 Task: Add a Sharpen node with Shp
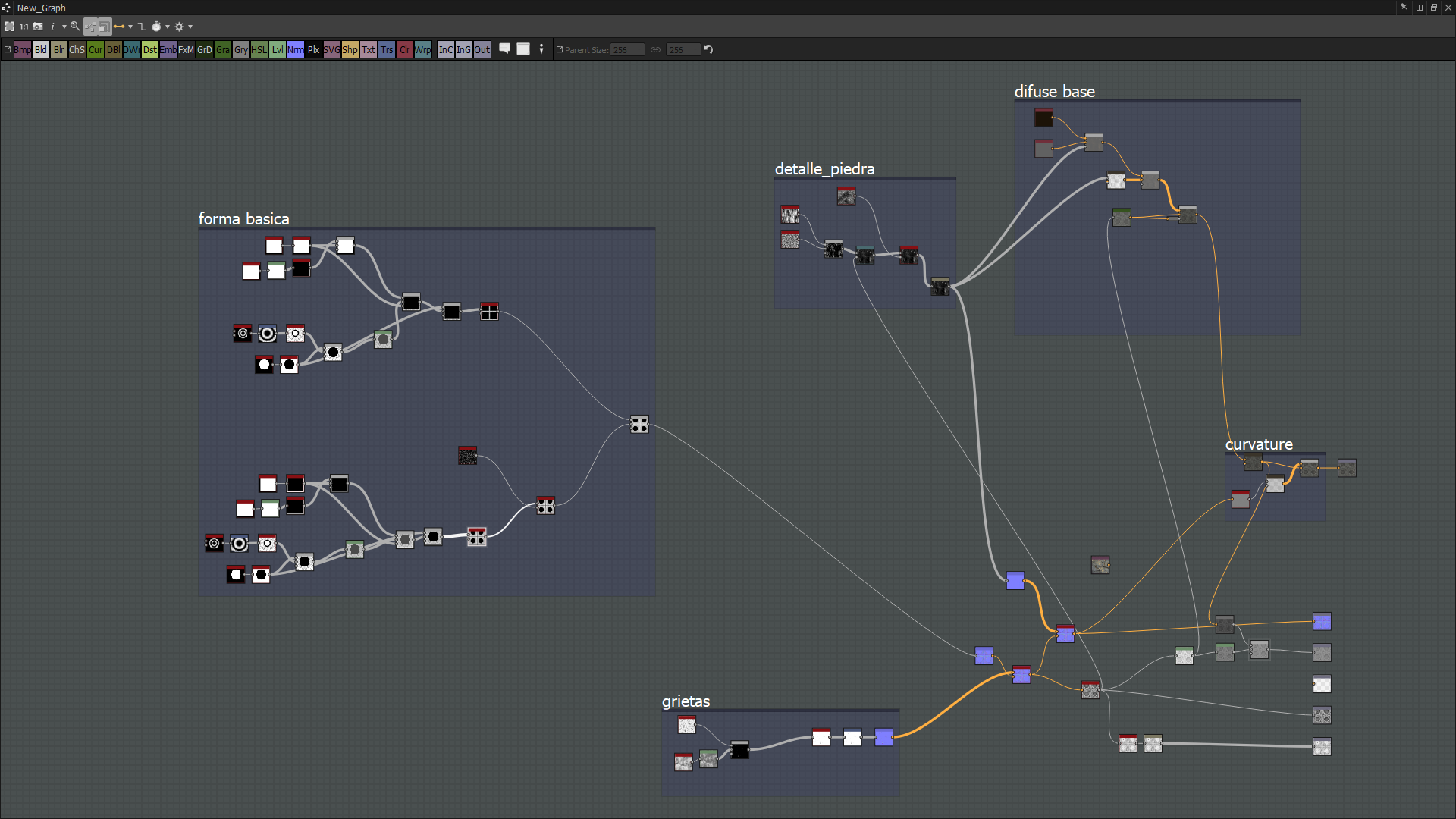coord(350,50)
